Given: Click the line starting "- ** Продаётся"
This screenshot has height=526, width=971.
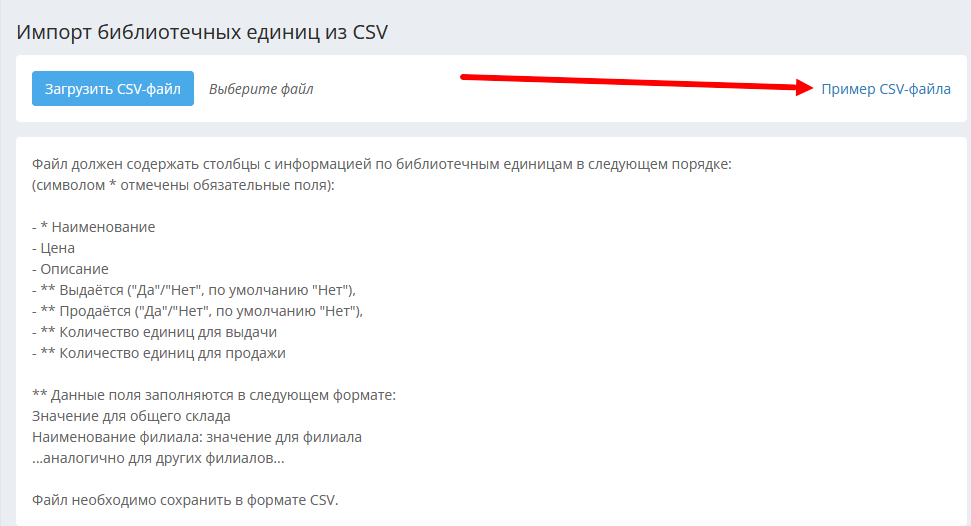Looking at the screenshot, I should [198, 311].
